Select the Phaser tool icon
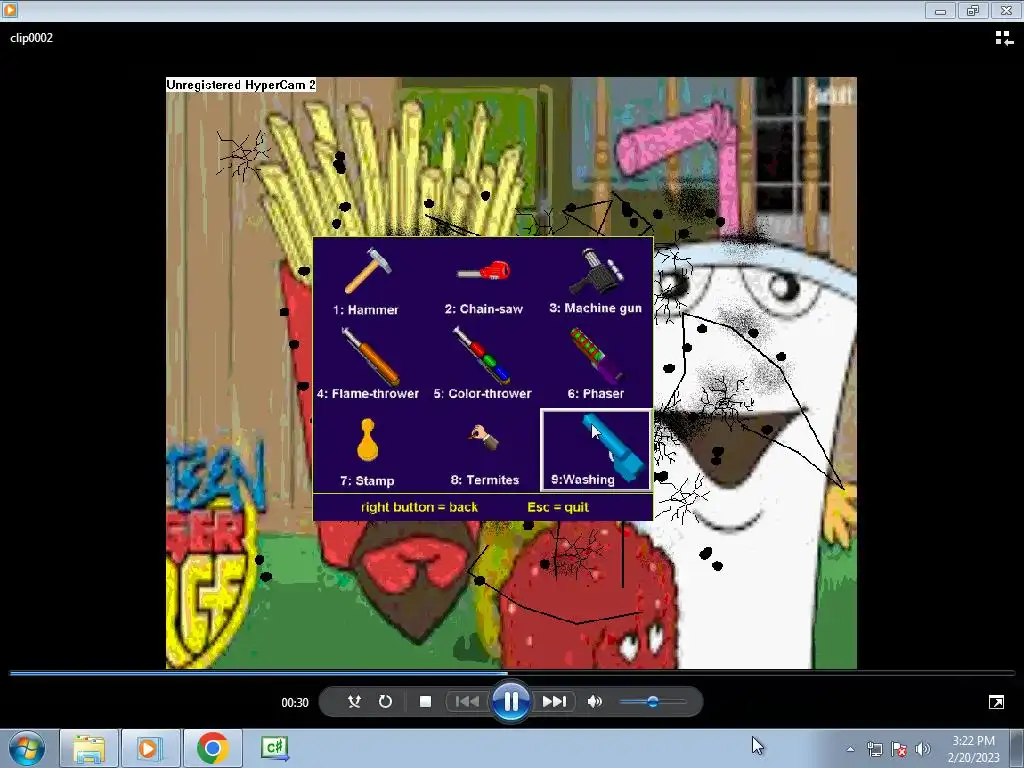Image resolution: width=1024 pixels, height=768 pixels. [x=596, y=355]
